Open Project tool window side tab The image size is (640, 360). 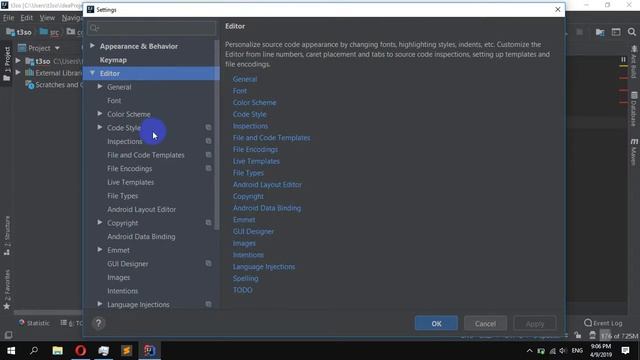[x=7, y=63]
